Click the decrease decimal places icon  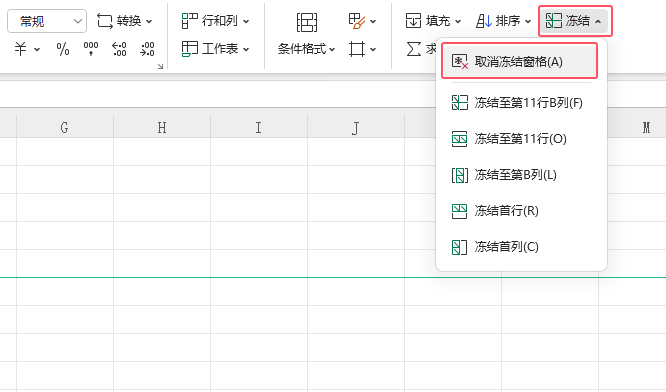147,49
